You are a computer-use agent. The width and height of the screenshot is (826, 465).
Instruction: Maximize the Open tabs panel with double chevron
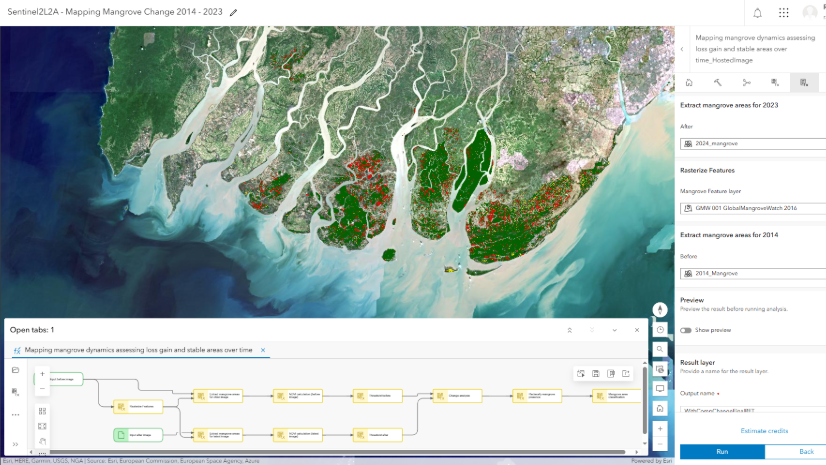click(x=569, y=330)
